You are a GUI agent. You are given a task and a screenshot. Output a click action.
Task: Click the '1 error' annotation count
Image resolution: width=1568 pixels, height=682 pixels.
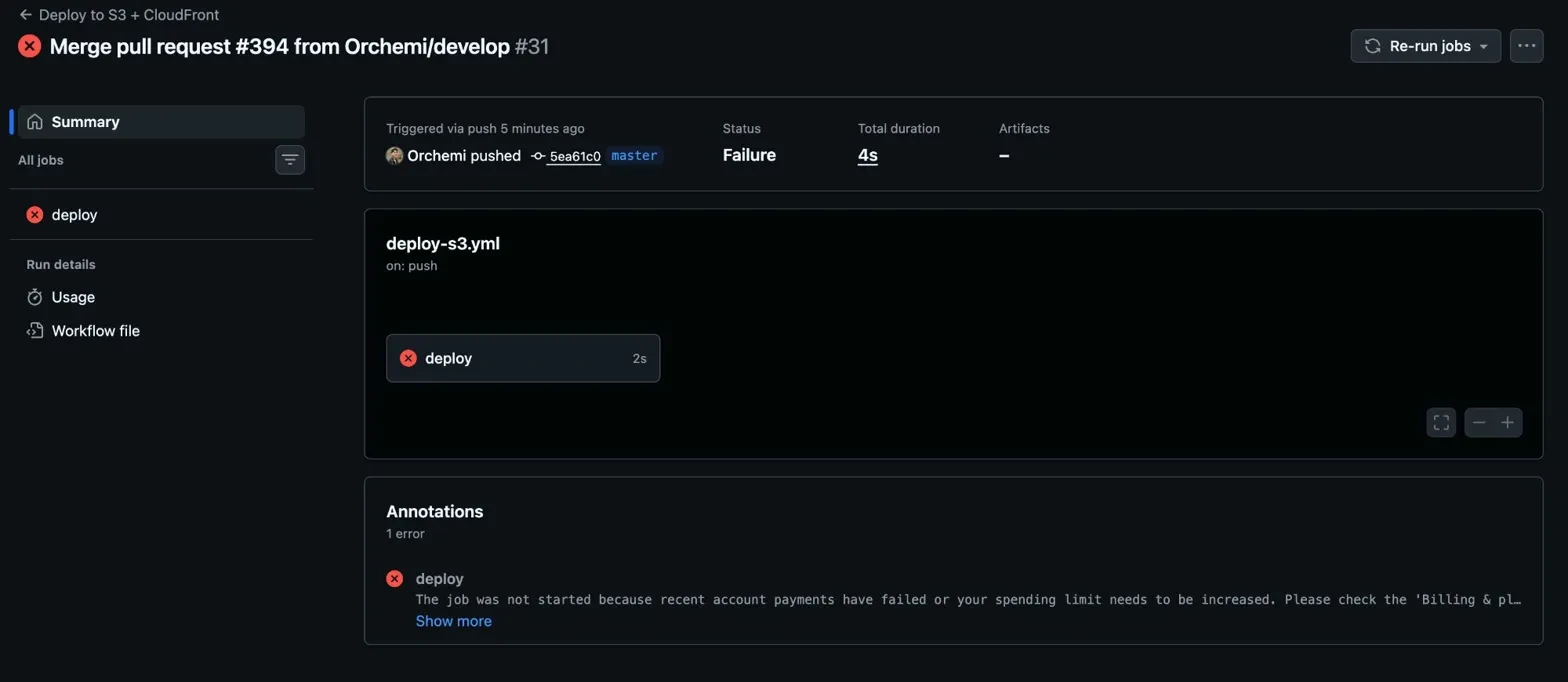pyautogui.click(x=405, y=534)
